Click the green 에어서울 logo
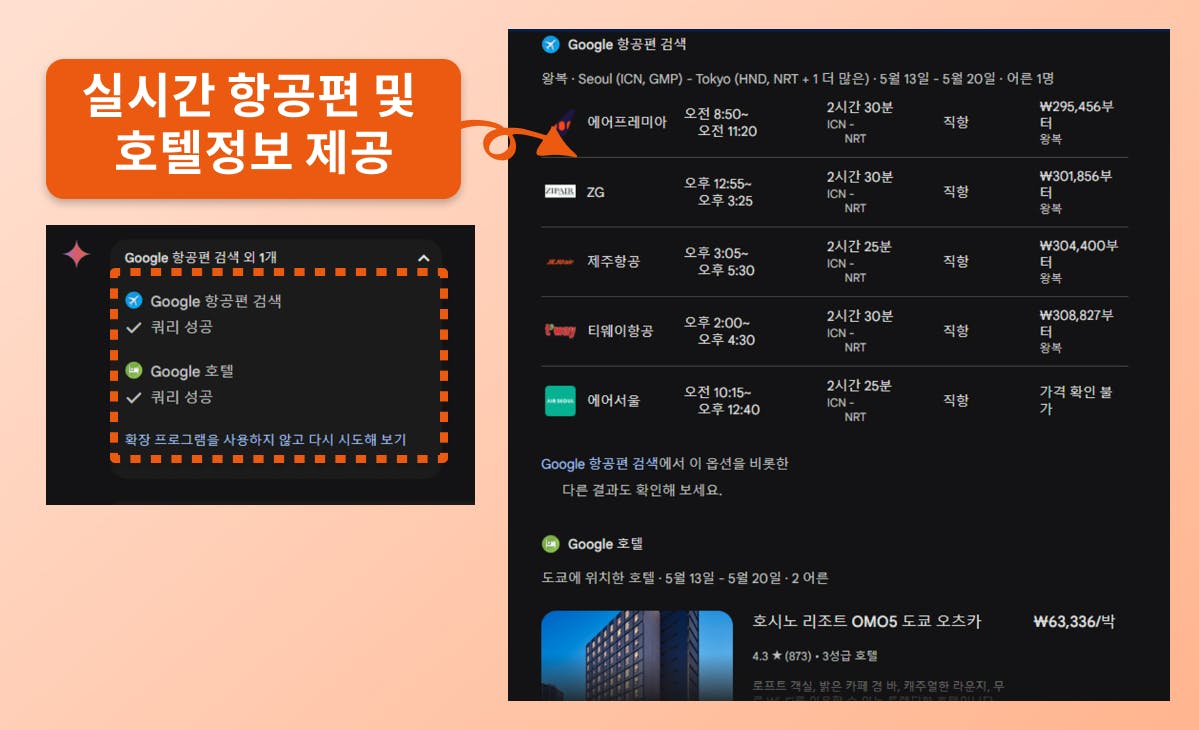Screen dimensions: 1199x730 click(x=560, y=401)
